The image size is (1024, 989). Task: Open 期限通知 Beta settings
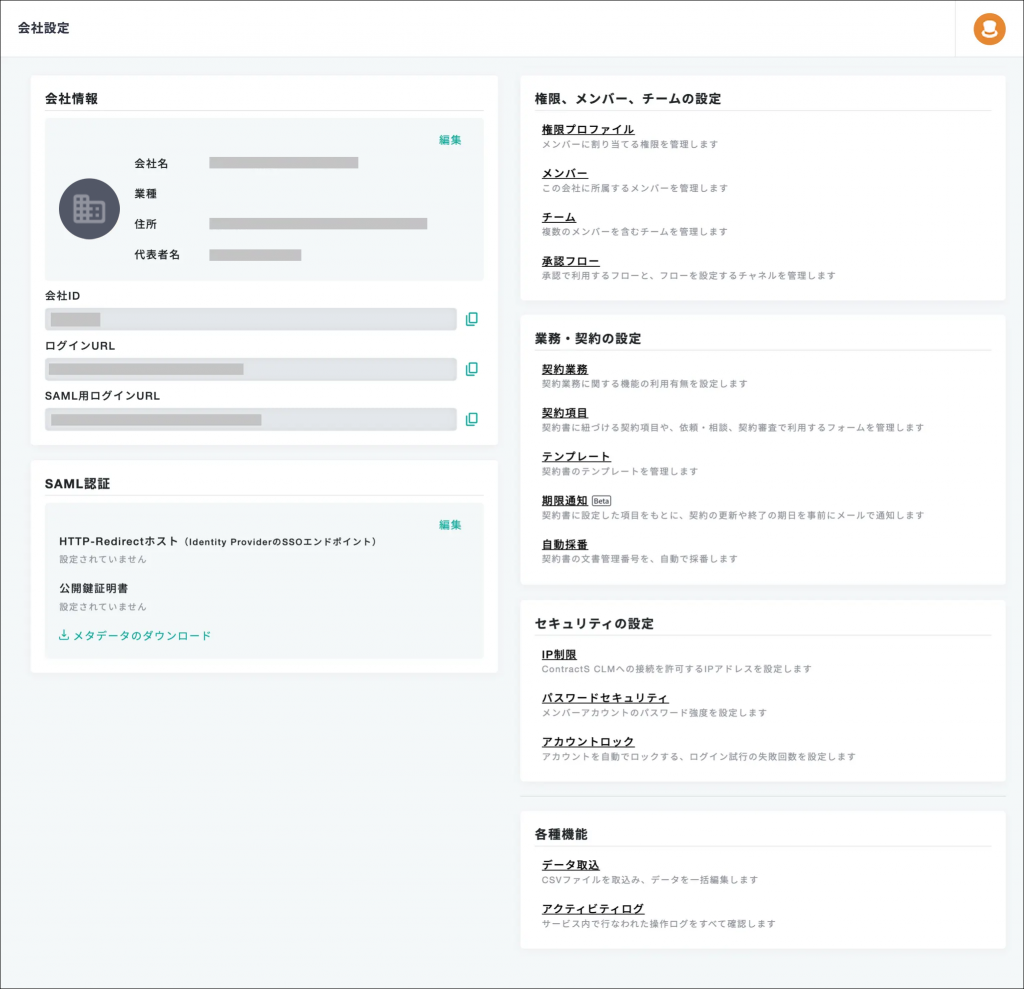564,500
